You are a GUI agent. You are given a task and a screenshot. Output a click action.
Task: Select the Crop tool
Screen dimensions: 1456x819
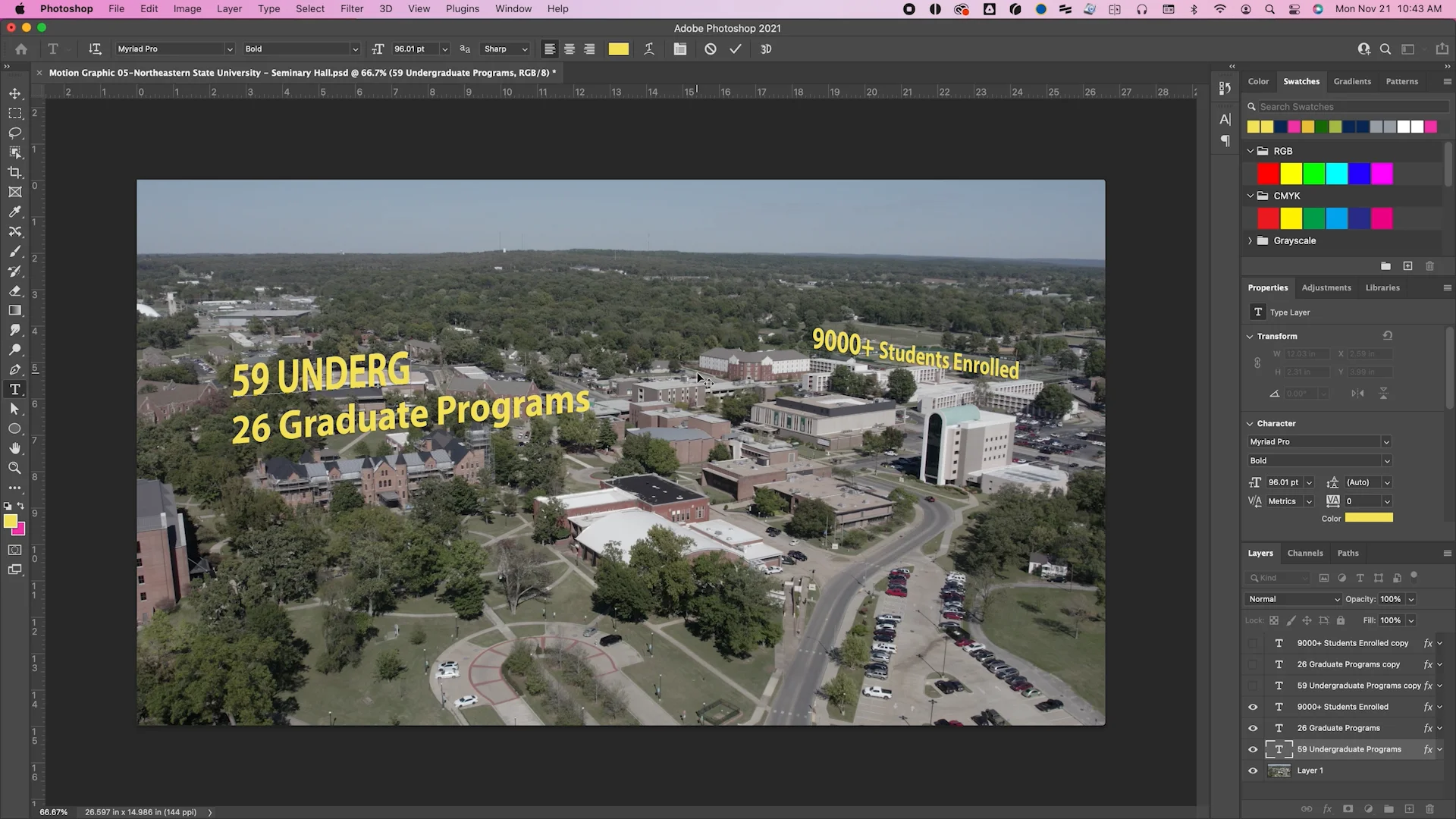point(15,172)
